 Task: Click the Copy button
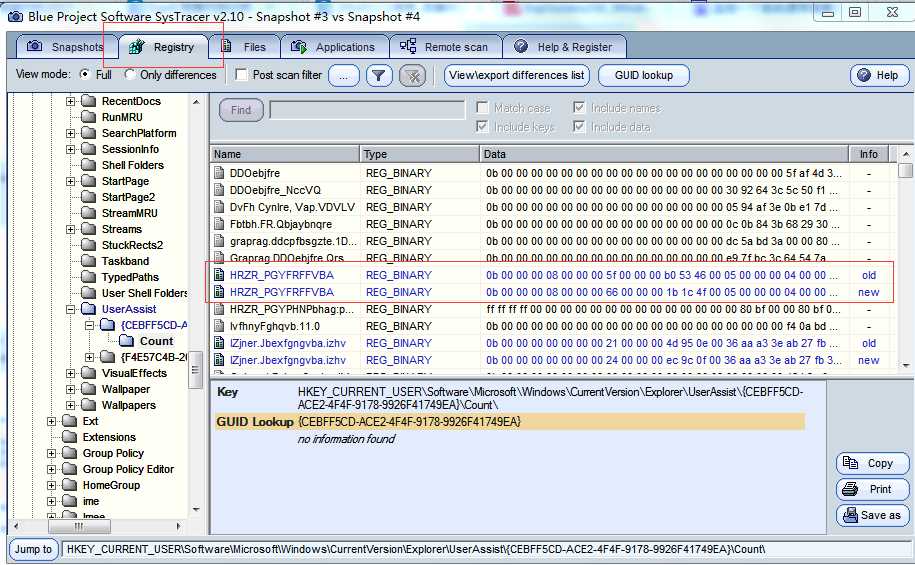[872, 463]
